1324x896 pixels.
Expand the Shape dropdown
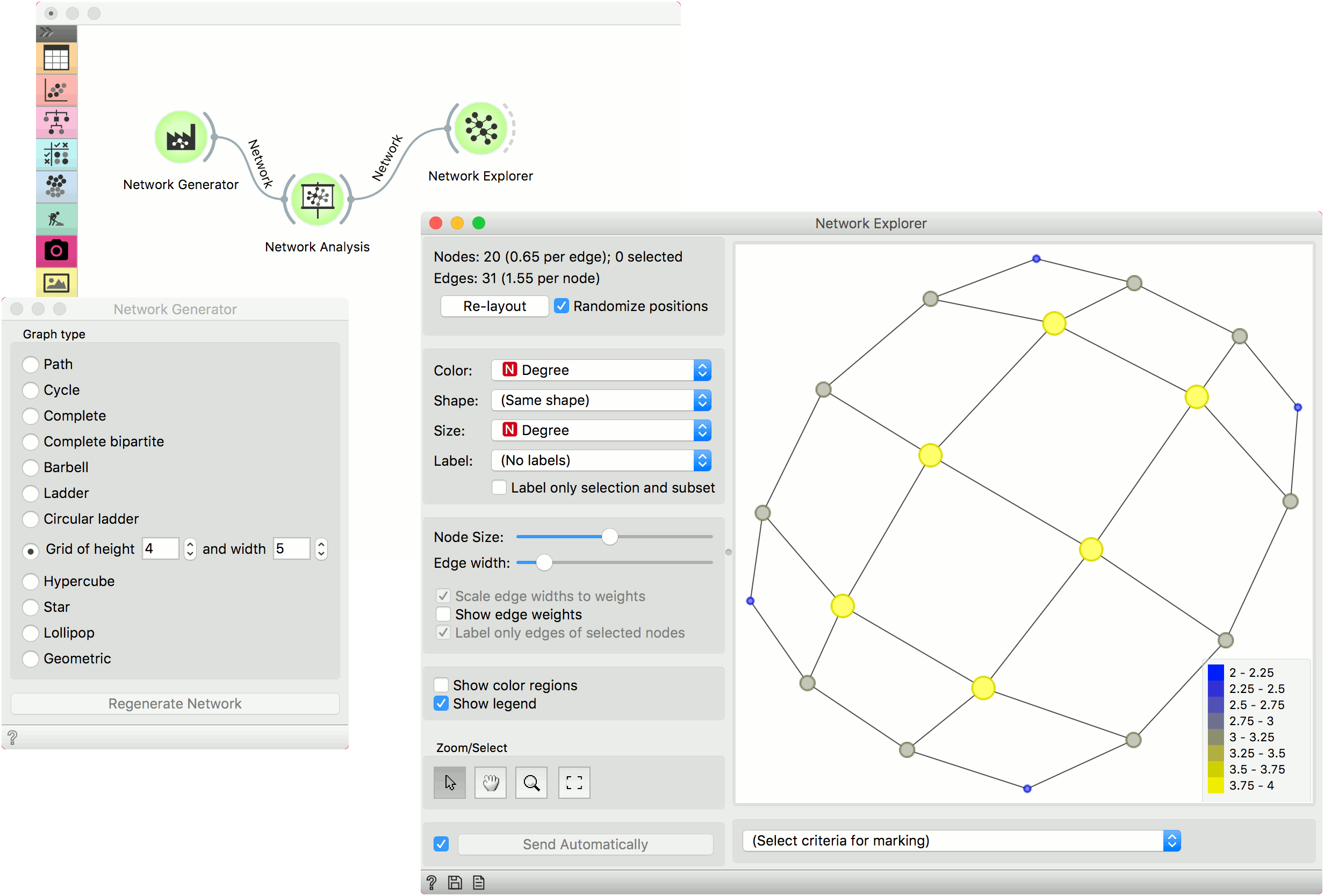coord(600,400)
